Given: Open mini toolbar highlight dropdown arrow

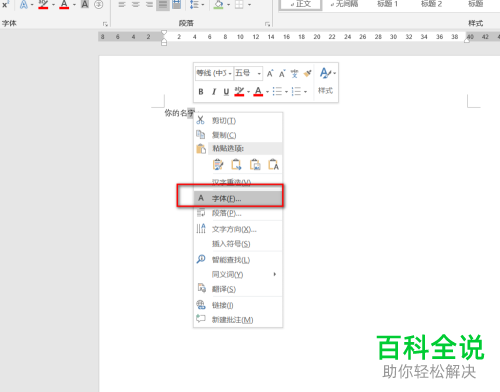Looking at the screenshot, I should [x=248, y=92].
